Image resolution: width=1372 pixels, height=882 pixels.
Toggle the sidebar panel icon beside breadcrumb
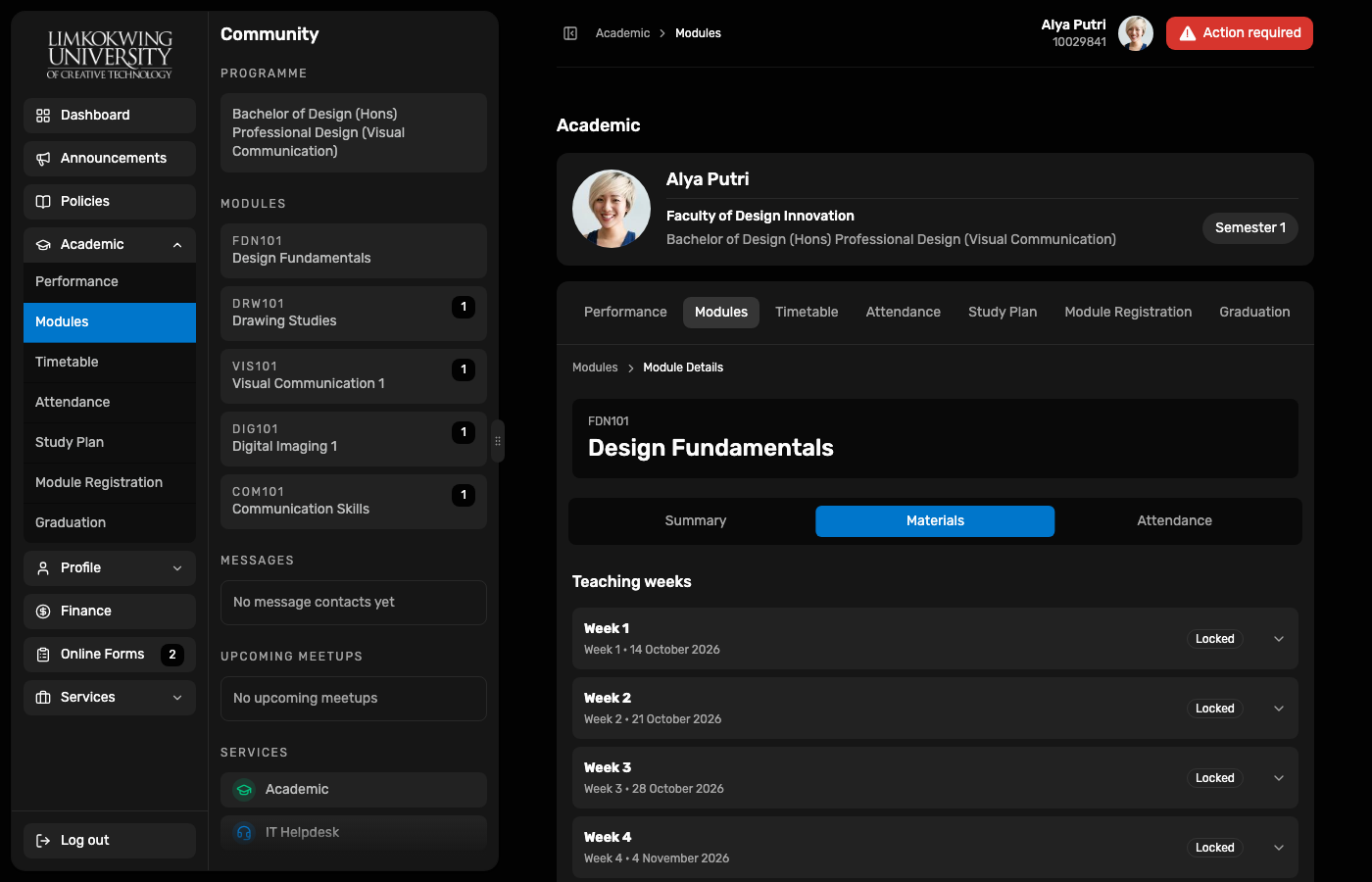coord(570,33)
